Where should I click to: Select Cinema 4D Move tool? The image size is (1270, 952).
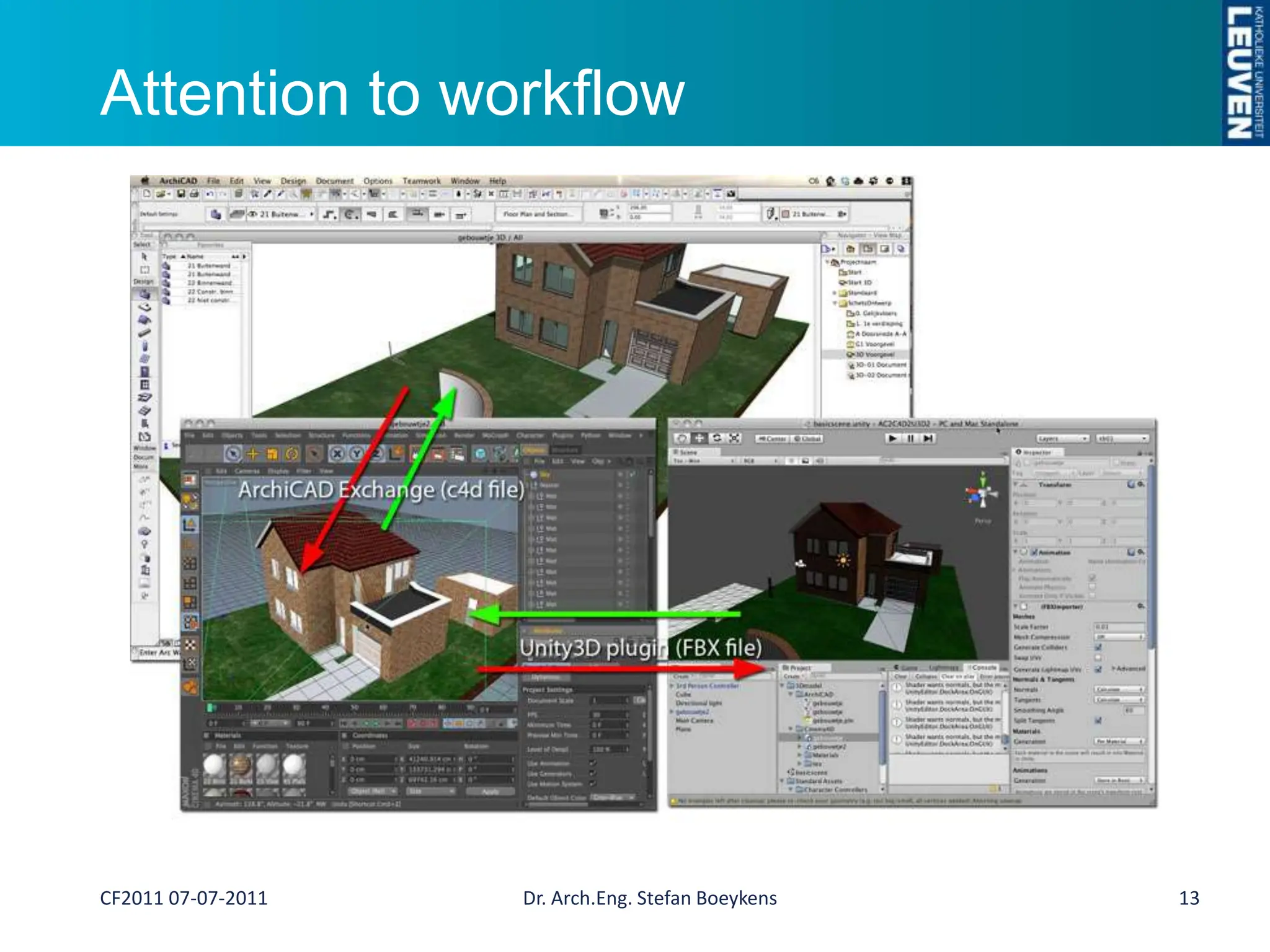coord(252,454)
